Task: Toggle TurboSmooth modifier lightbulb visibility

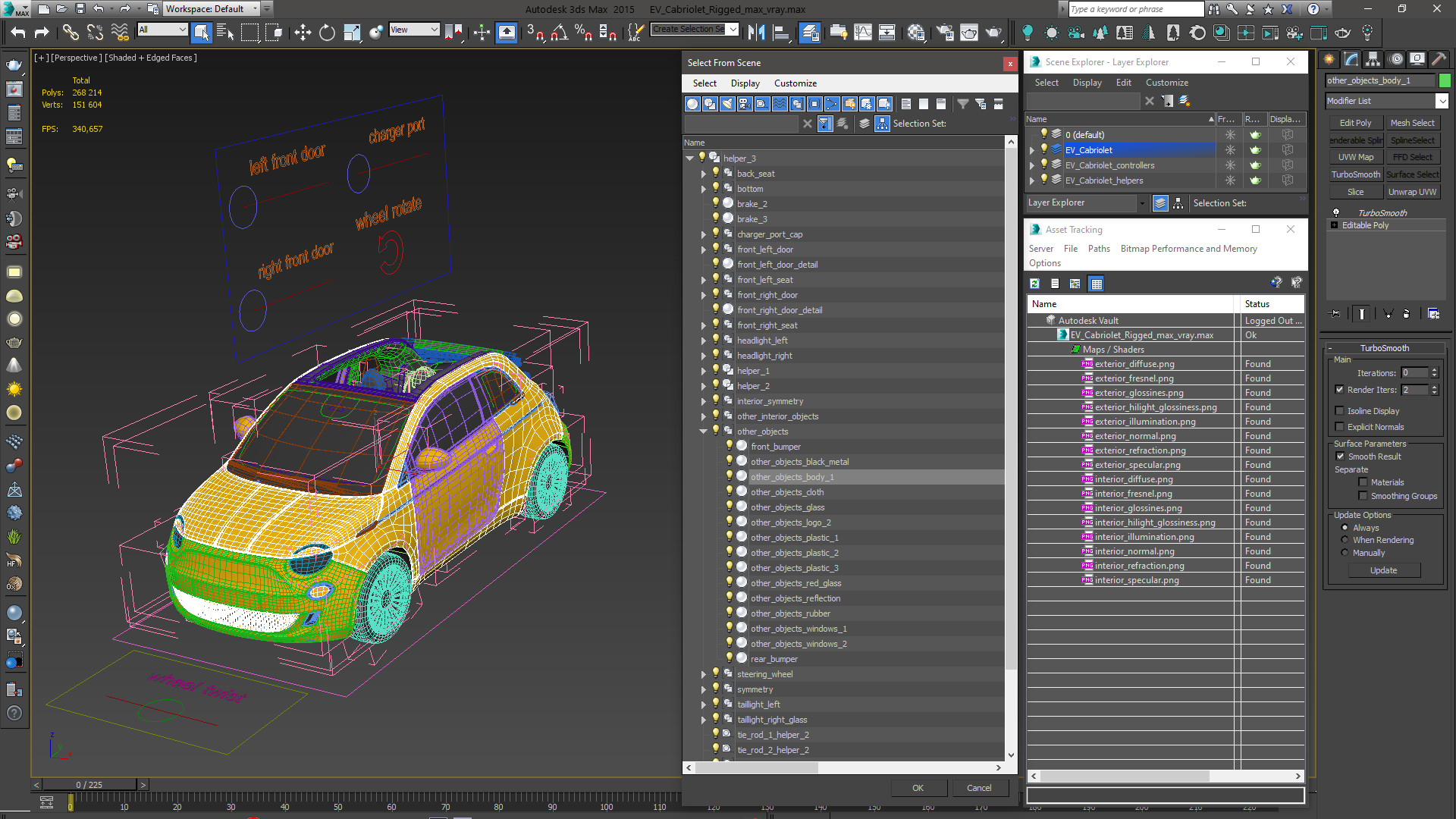Action: coord(1335,213)
